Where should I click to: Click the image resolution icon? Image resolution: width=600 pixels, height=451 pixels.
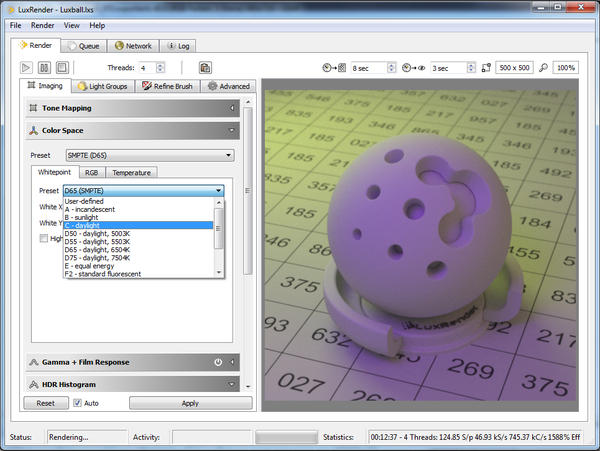tap(486, 68)
